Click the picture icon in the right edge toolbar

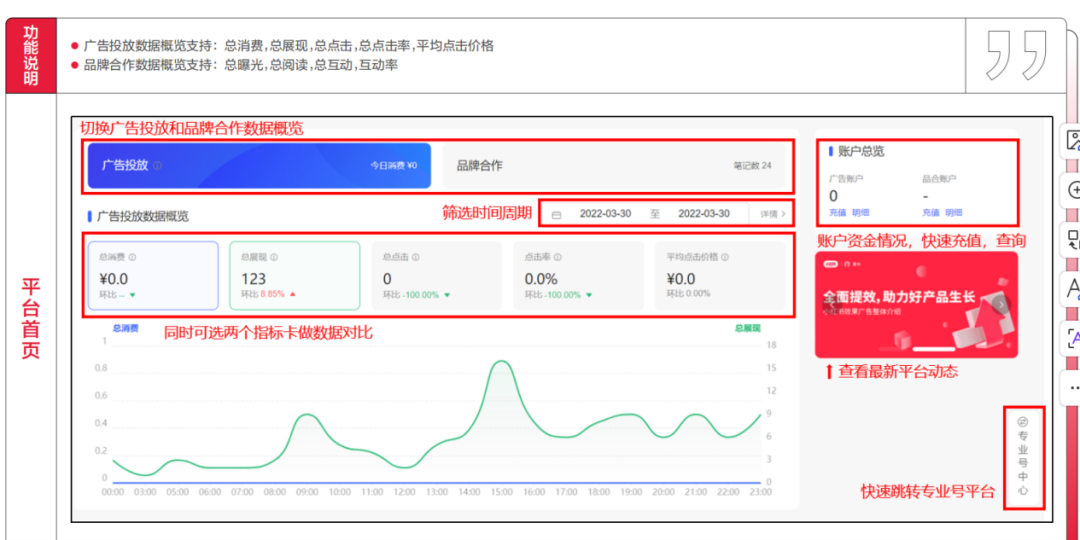click(x=1072, y=141)
